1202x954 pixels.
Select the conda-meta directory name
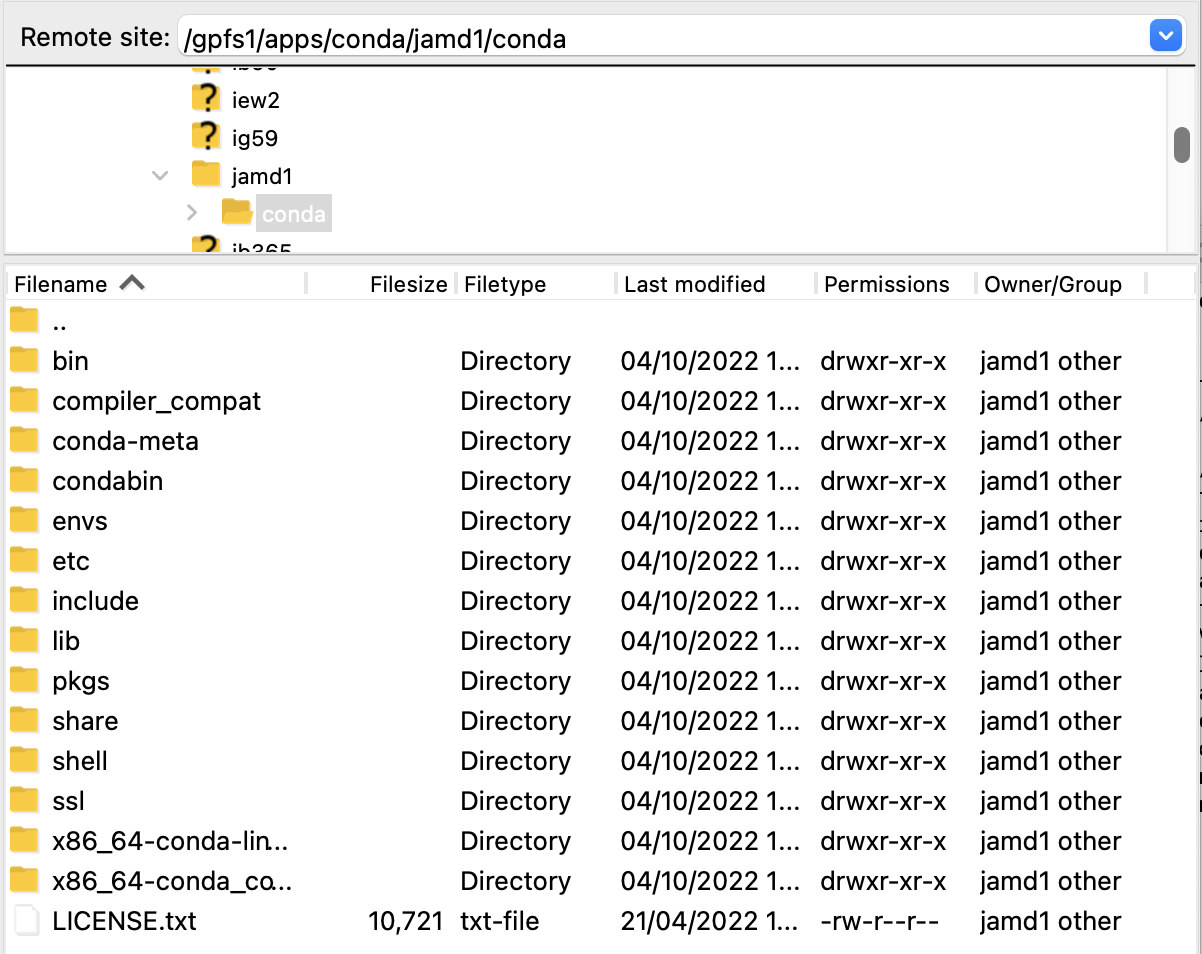tap(125, 441)
